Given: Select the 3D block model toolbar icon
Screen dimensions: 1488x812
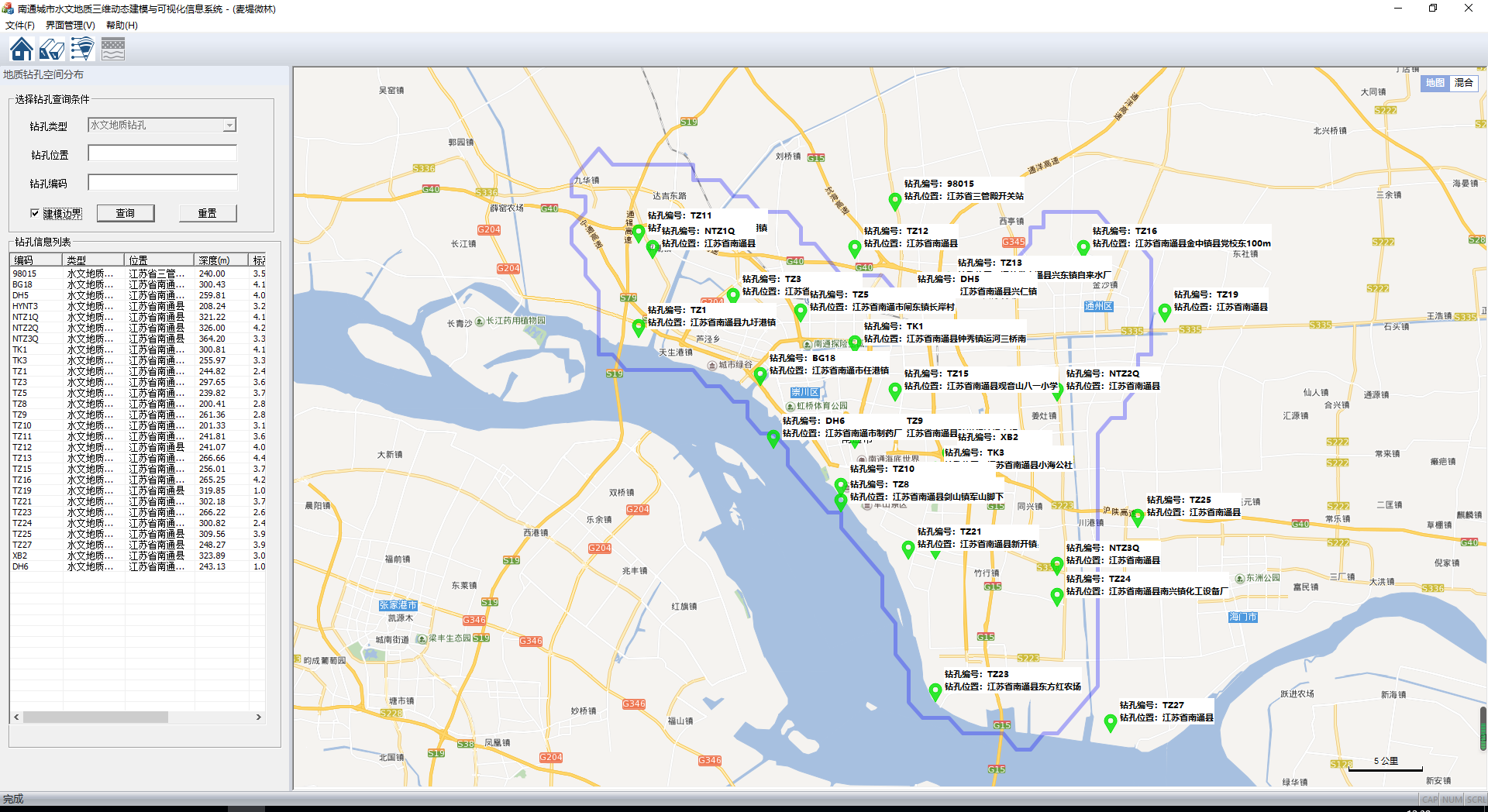Looking at the screenshot, I should (52, 49).
